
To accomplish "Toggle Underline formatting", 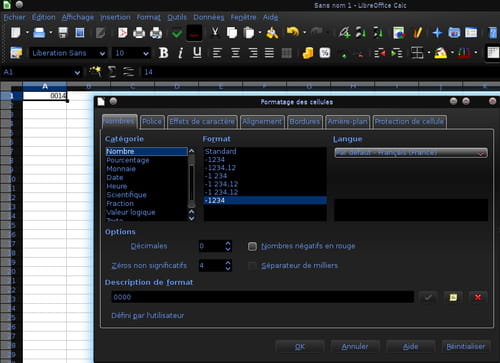I will pyautogui.click(x=197, y=52).
